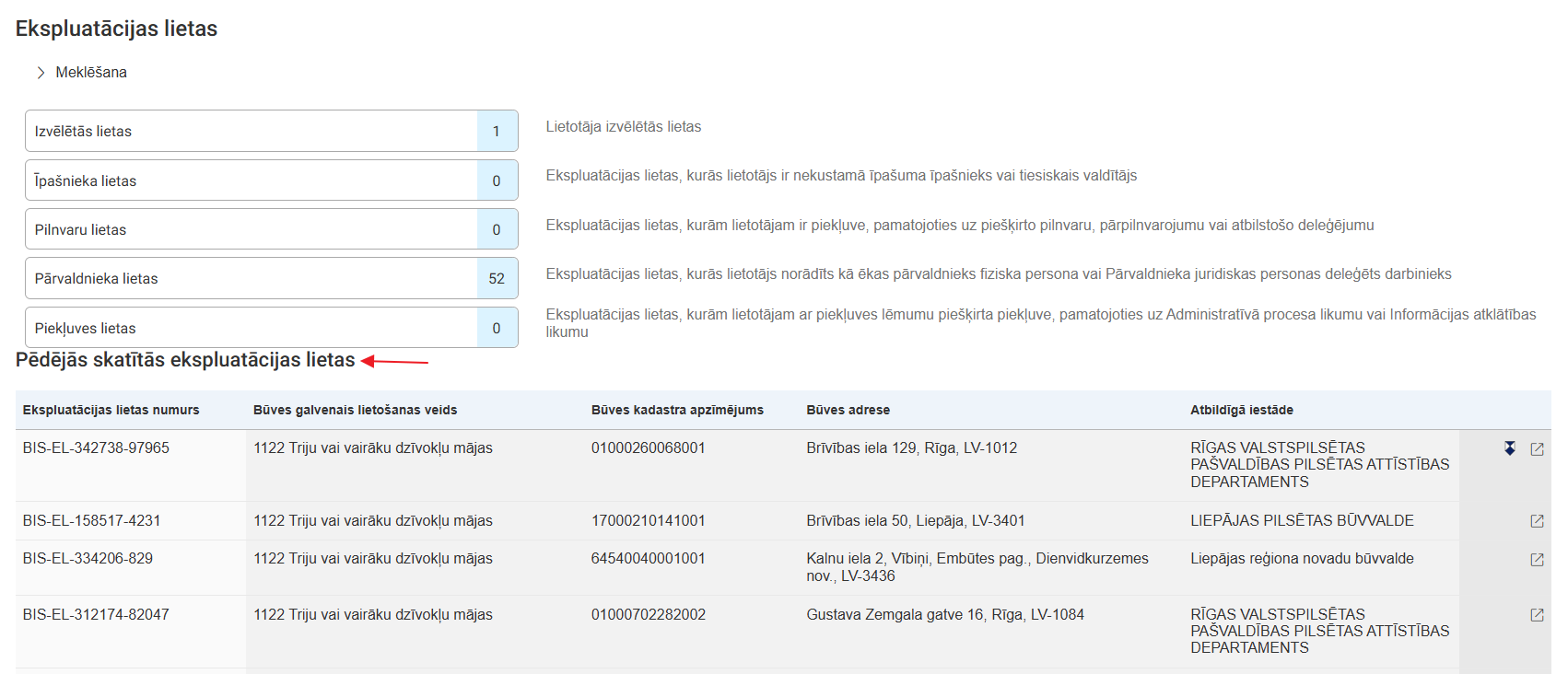Viewport: 1568px width, 674px height.
Task: Open case BIS-EL-342738-97965 via its open icon
Action: tap(1537, 449)
